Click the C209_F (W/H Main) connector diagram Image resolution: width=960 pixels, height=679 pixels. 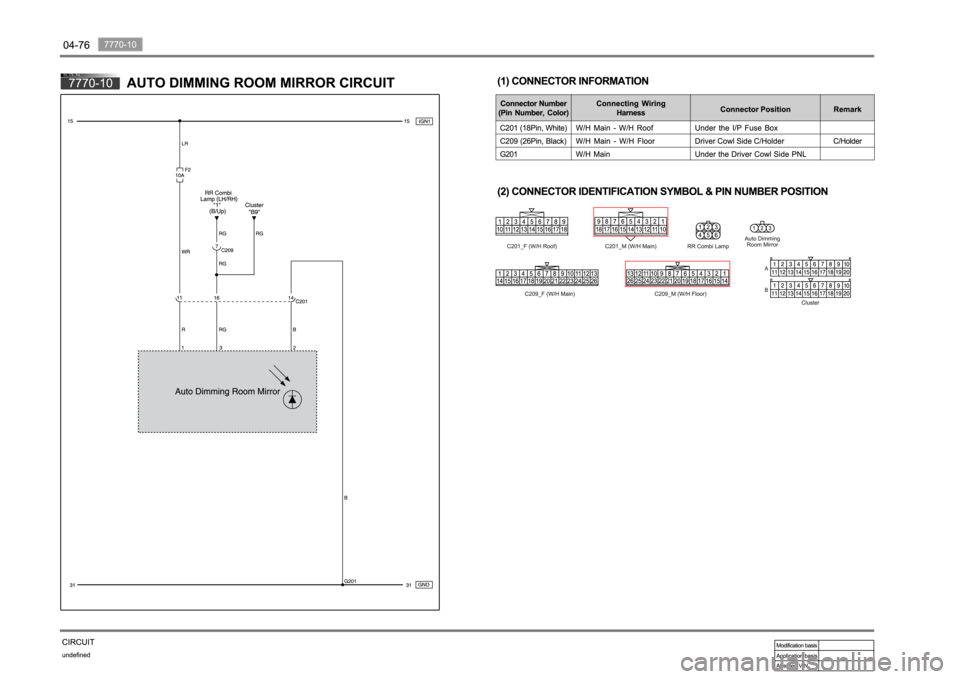[547, 277]
